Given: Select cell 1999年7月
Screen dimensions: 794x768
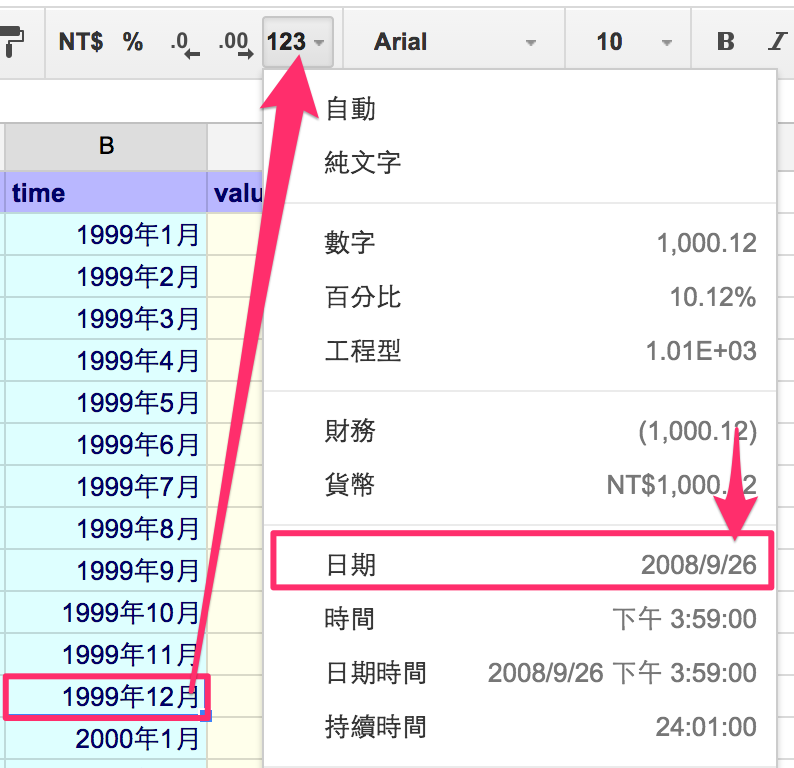Looking at the screenshot, I should tap(106, 487).
